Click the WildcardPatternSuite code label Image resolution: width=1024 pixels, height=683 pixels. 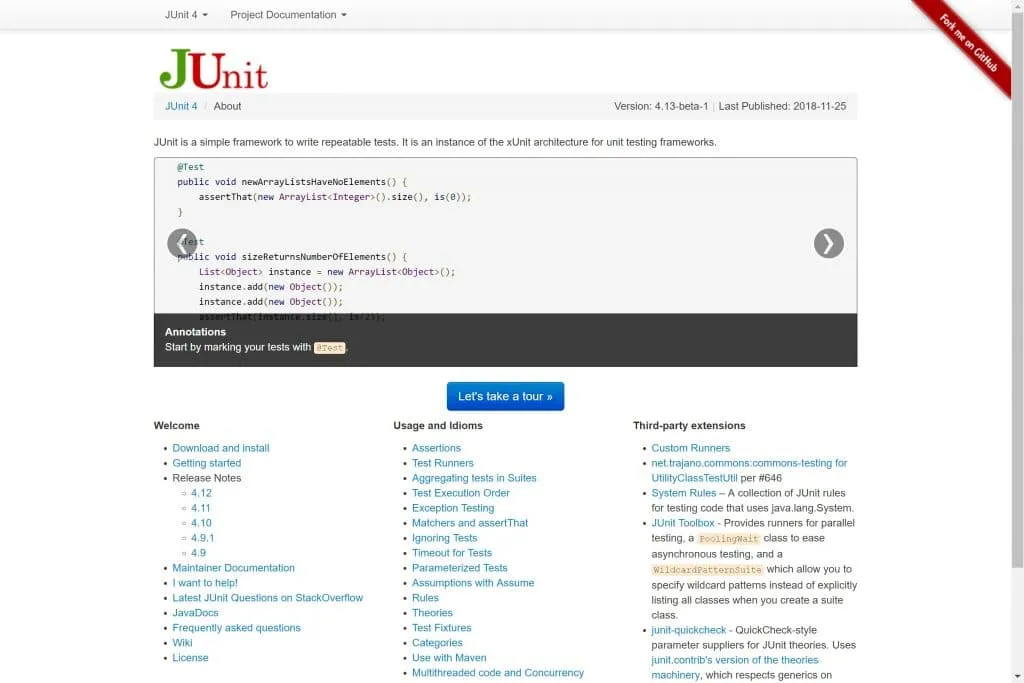click(707, 570)
